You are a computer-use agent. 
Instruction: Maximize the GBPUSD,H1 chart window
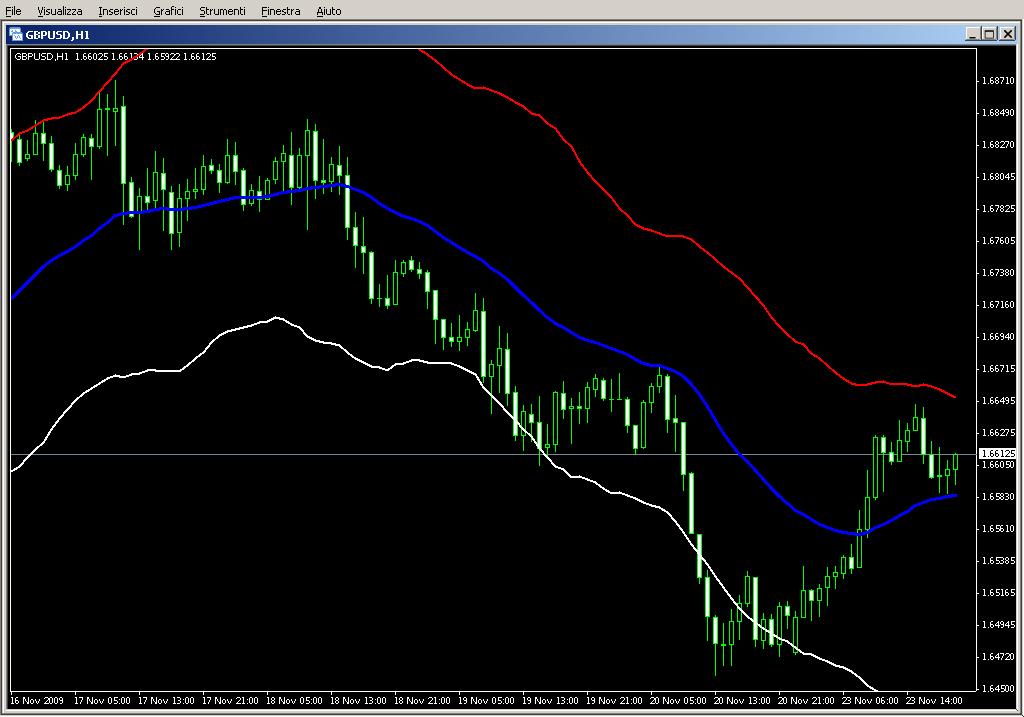989,34
